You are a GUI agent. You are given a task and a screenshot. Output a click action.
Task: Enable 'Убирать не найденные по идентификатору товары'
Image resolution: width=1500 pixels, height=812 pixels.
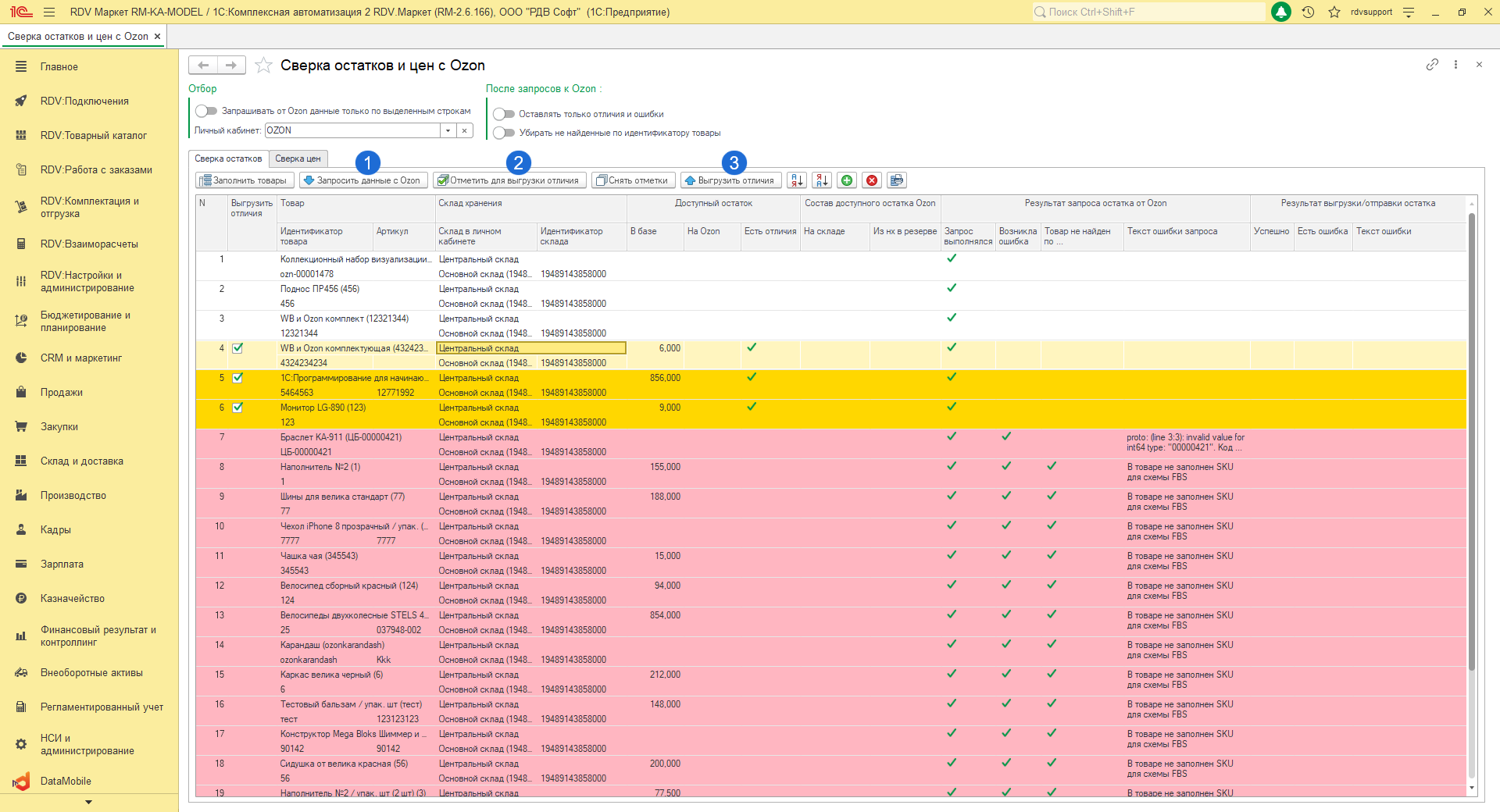[504, 133]
